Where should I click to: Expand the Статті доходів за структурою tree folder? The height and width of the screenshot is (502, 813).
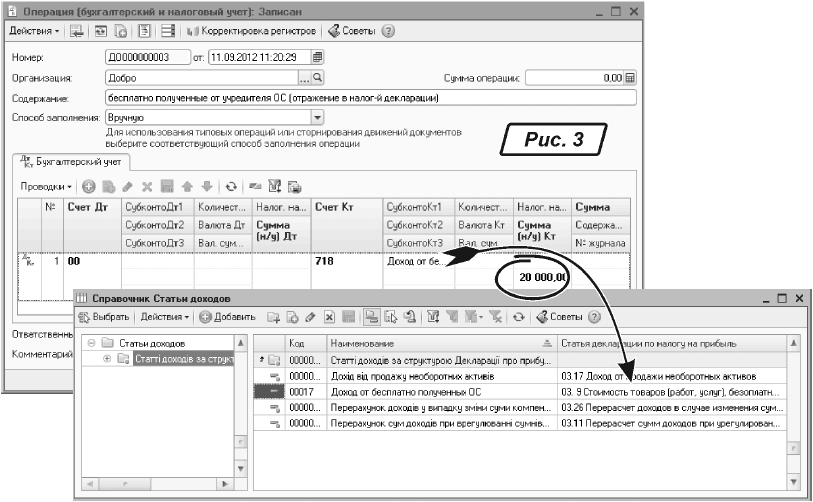click(108, 358)
